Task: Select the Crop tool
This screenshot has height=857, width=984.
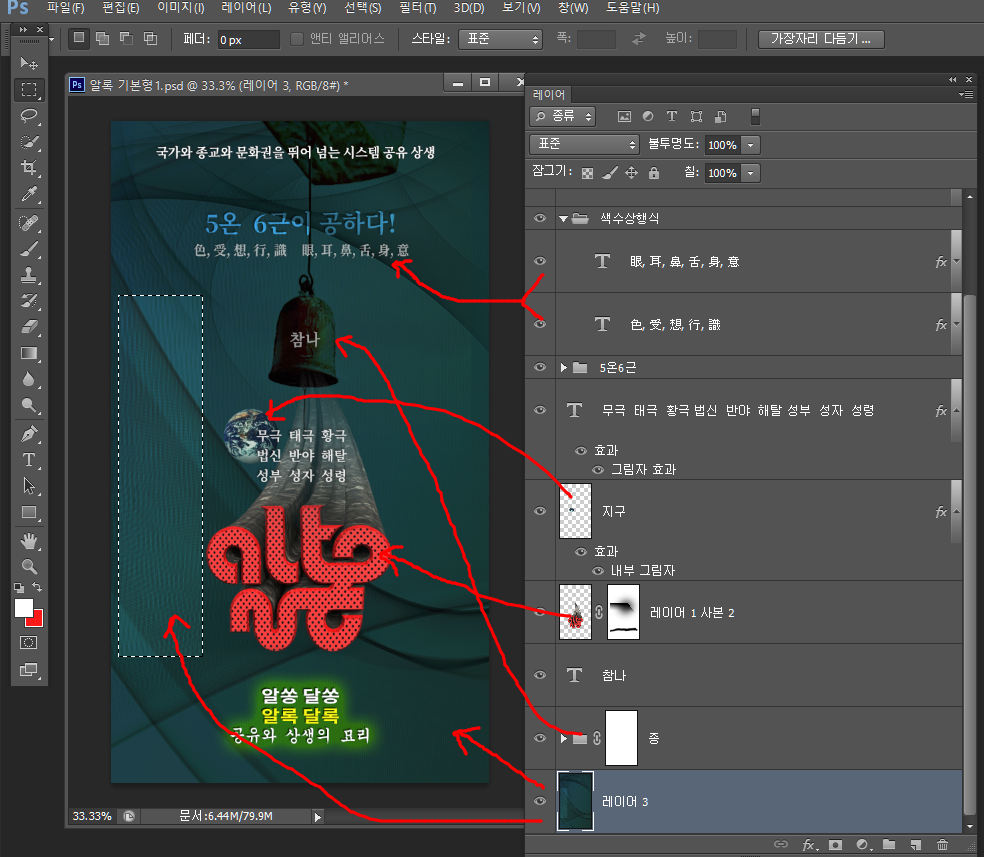Action: tap(29, 168)
